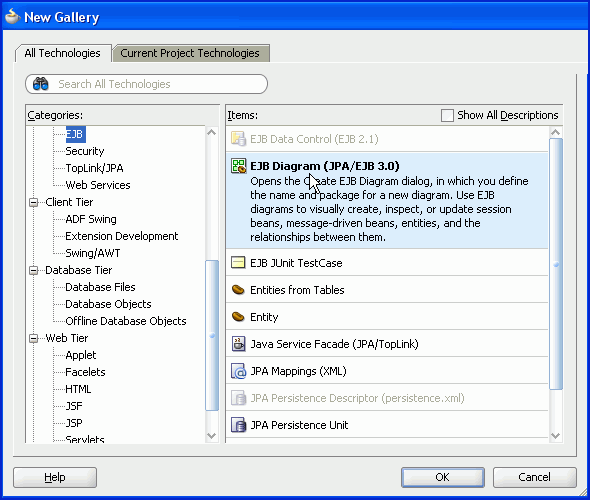Select the Entities from Tables item
Image resolution: width=590 pixels, height=500 pixels.
tap(387, 290)
